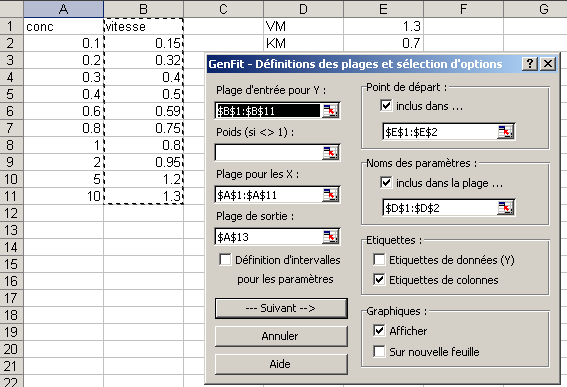Open Aide button in GenFit dialog
This screenshot has height=387, width=567.
coord(281,364)
